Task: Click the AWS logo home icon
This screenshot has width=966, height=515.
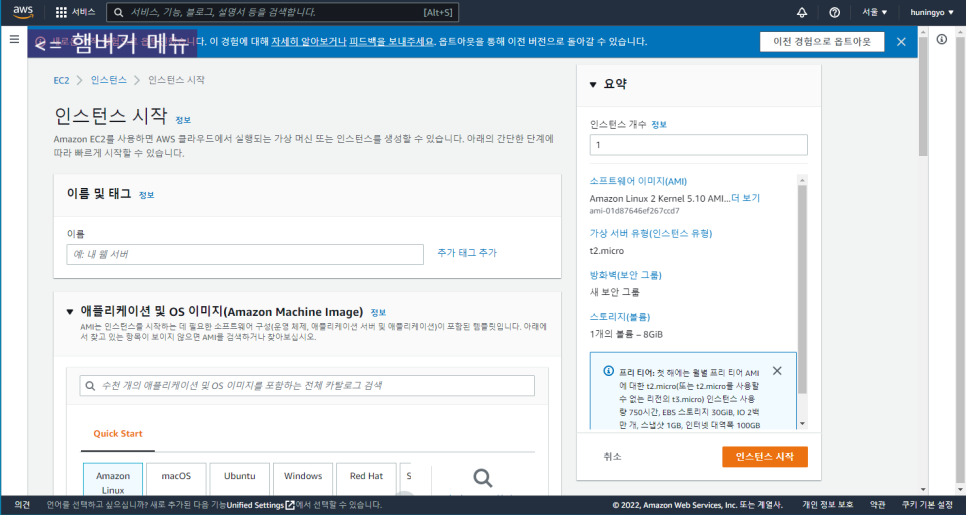Action: 23,12
